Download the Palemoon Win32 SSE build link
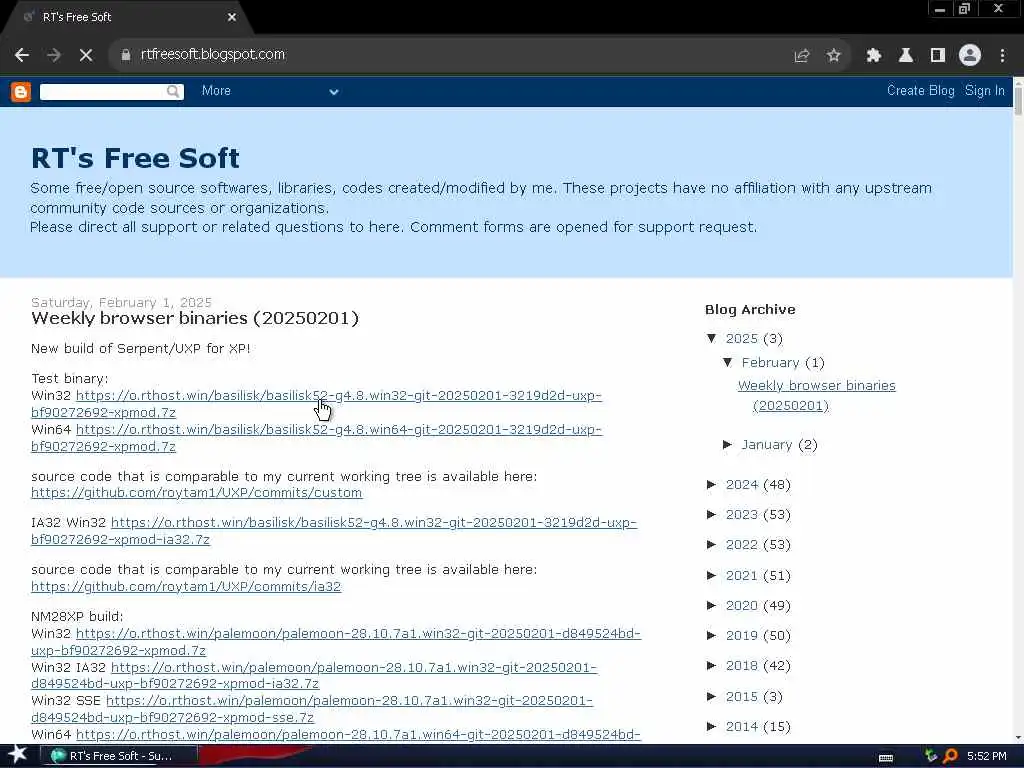Image resolution: width=1024 pixels, height=768 pixels. click(x=312, y=709)
